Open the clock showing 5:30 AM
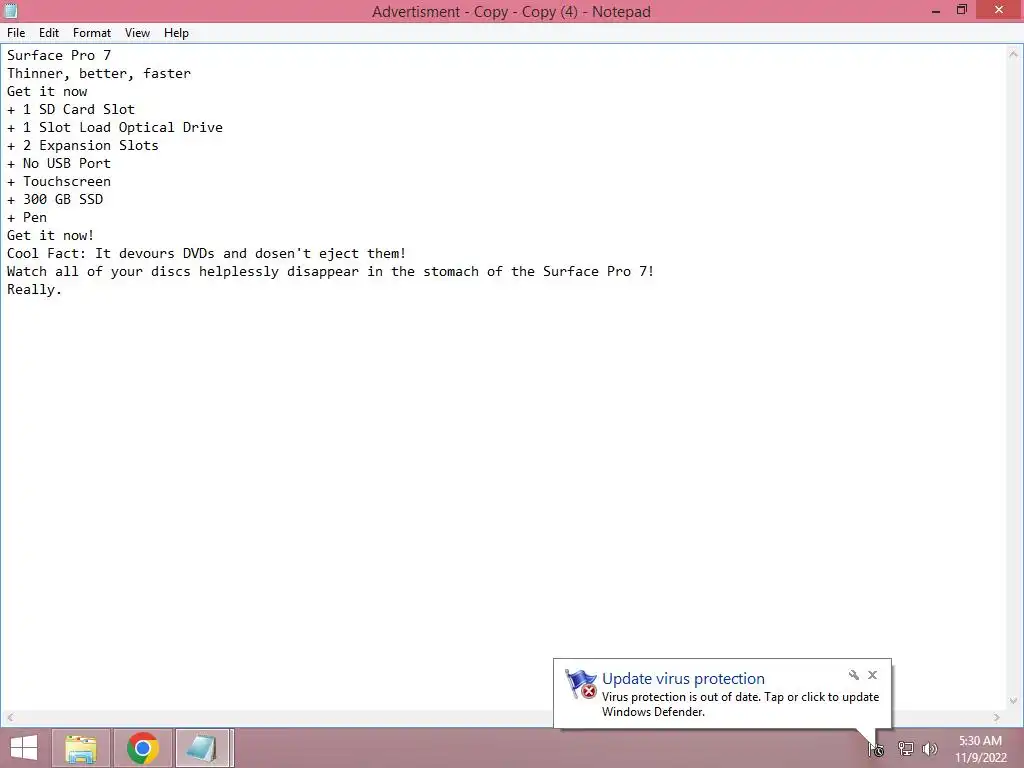Image resolution: width=1024 pixels, height=768 pixels. point(980,749)
